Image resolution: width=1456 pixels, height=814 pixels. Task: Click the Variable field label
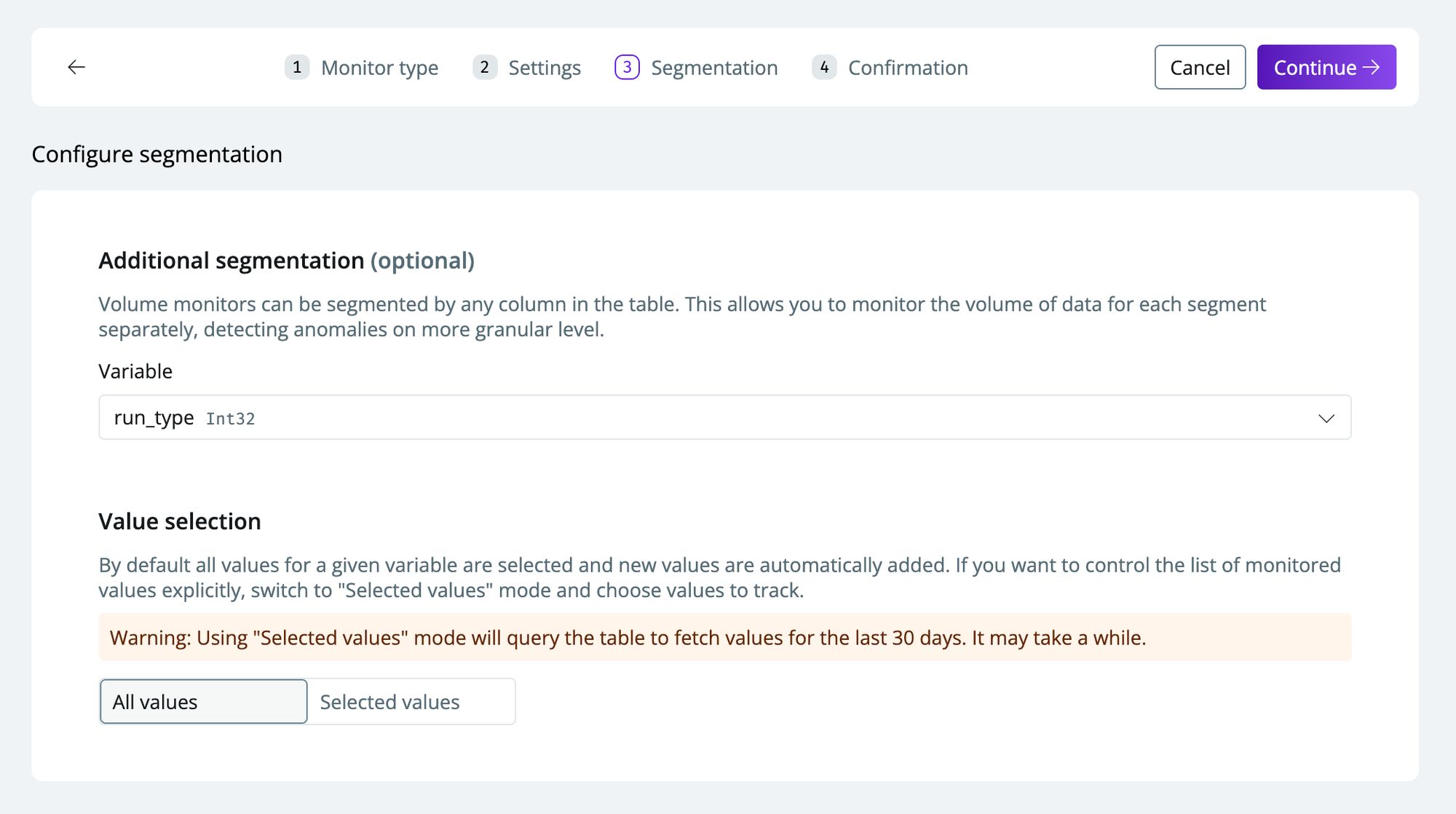click(135, 371)
